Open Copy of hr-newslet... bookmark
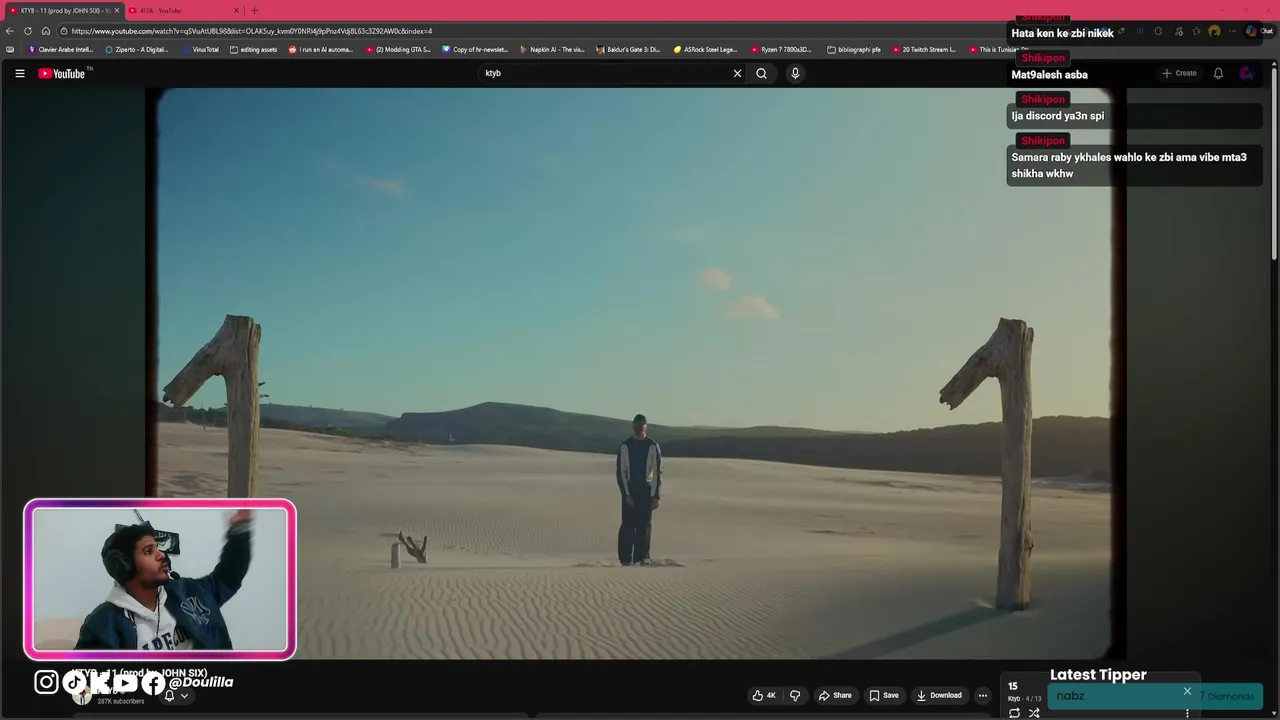Viewport: 1280px width, 720px height. (475, 49)
